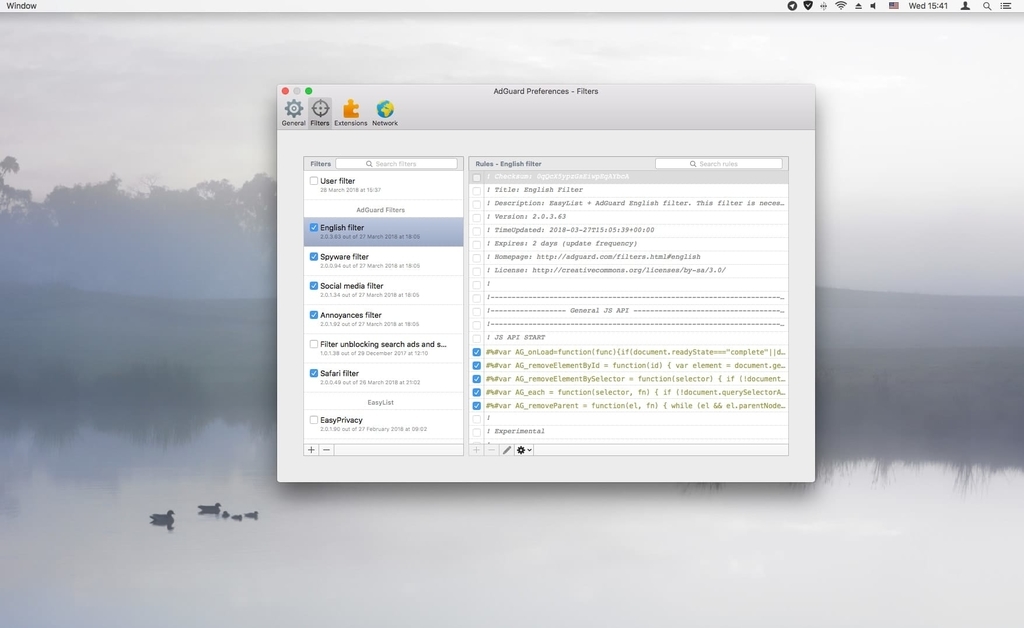Open the volume control in menu bar
The image size is (1024, 628).
(x=874, y=6)
